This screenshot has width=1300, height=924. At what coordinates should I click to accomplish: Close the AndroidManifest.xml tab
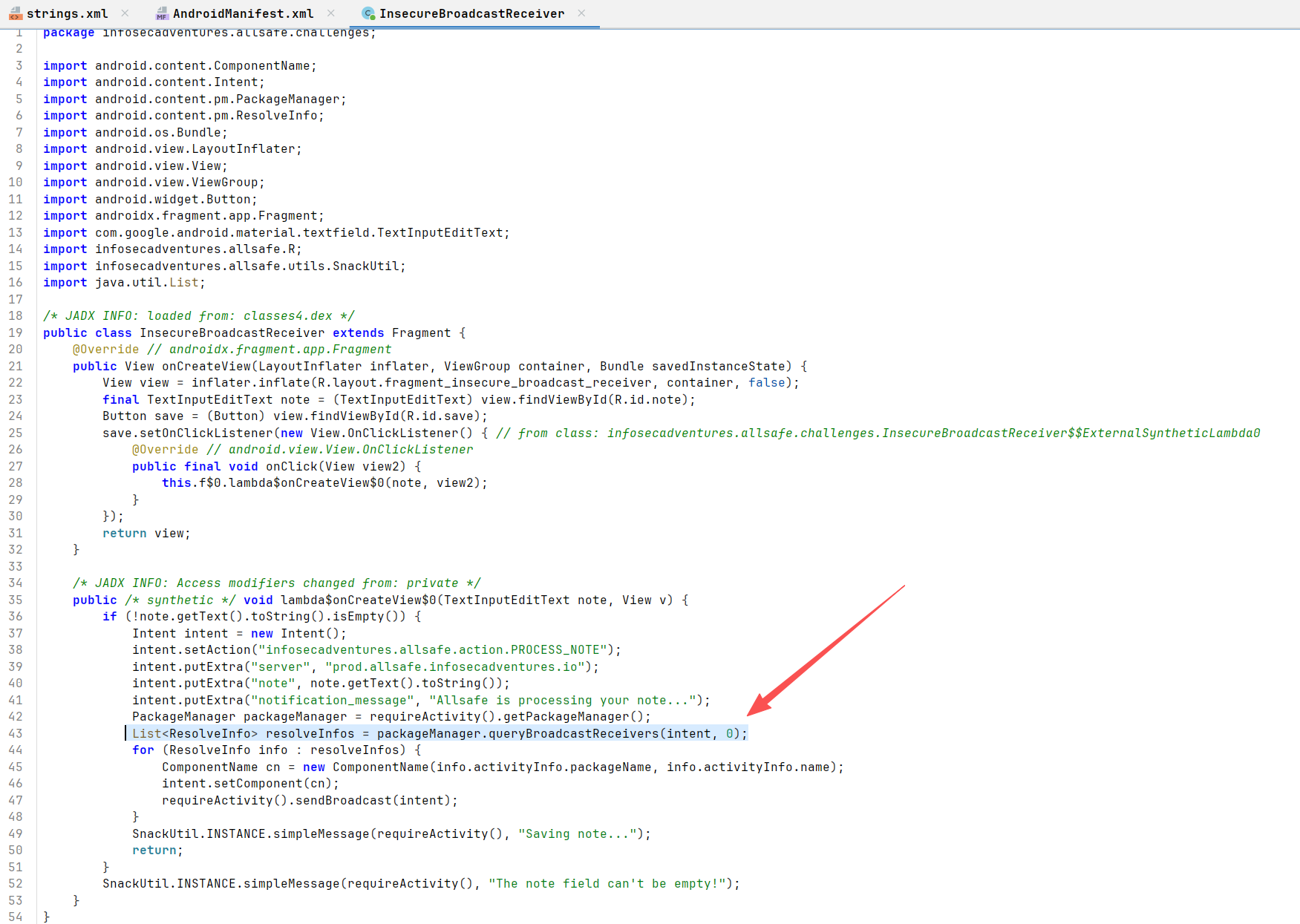pos(331,13)
